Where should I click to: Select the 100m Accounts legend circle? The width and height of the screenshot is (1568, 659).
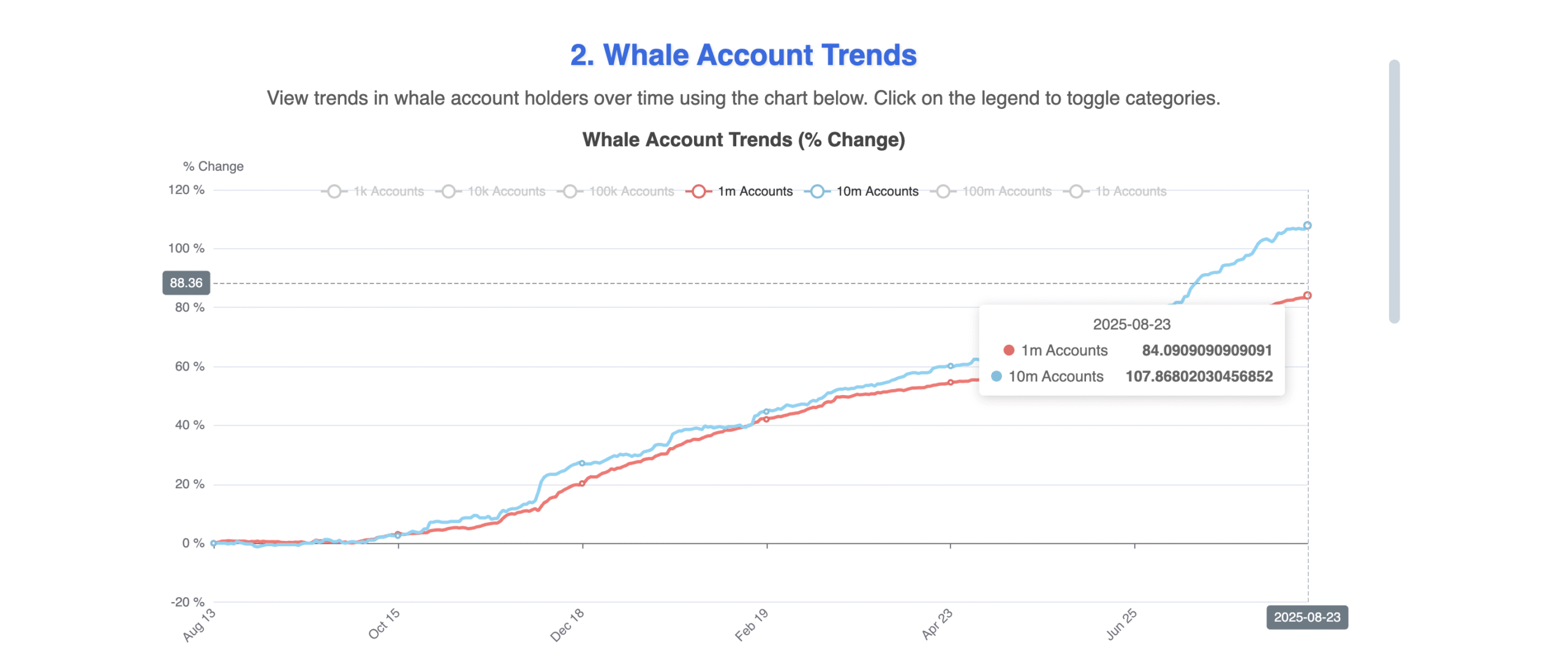943,191
